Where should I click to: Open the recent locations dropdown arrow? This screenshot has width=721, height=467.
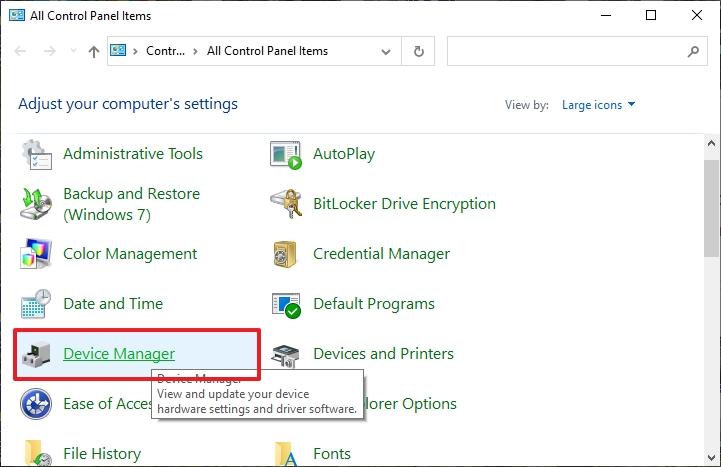click(73, 51)
